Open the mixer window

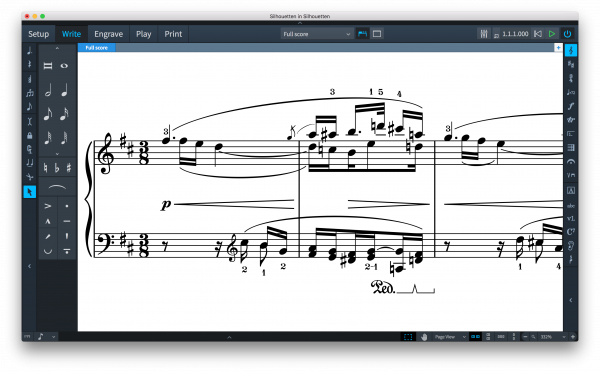(x=484, y=34)
